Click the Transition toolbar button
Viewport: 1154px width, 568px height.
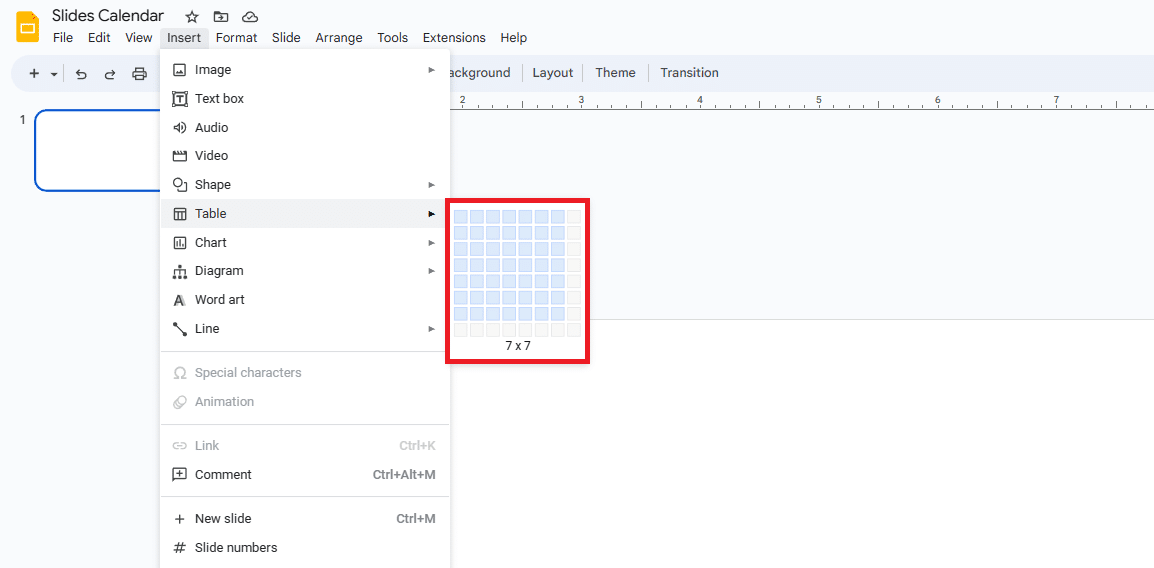coord(689,73)
